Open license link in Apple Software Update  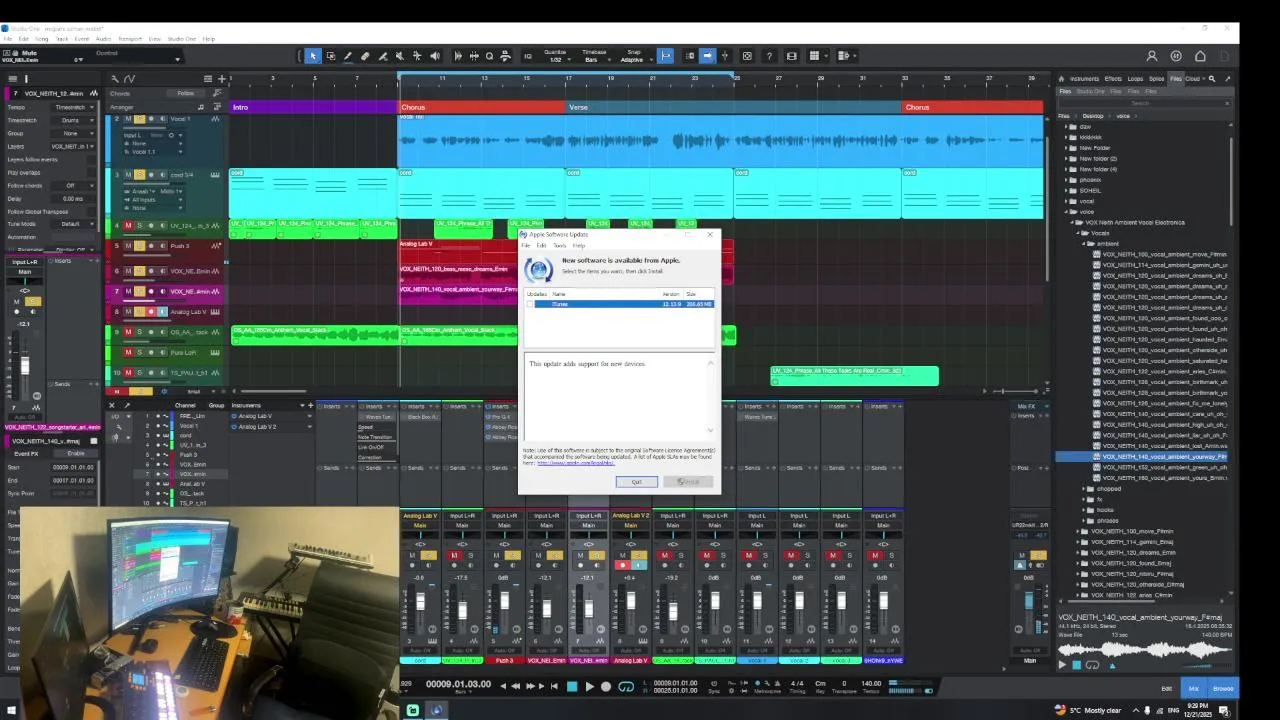coord(575,463)
